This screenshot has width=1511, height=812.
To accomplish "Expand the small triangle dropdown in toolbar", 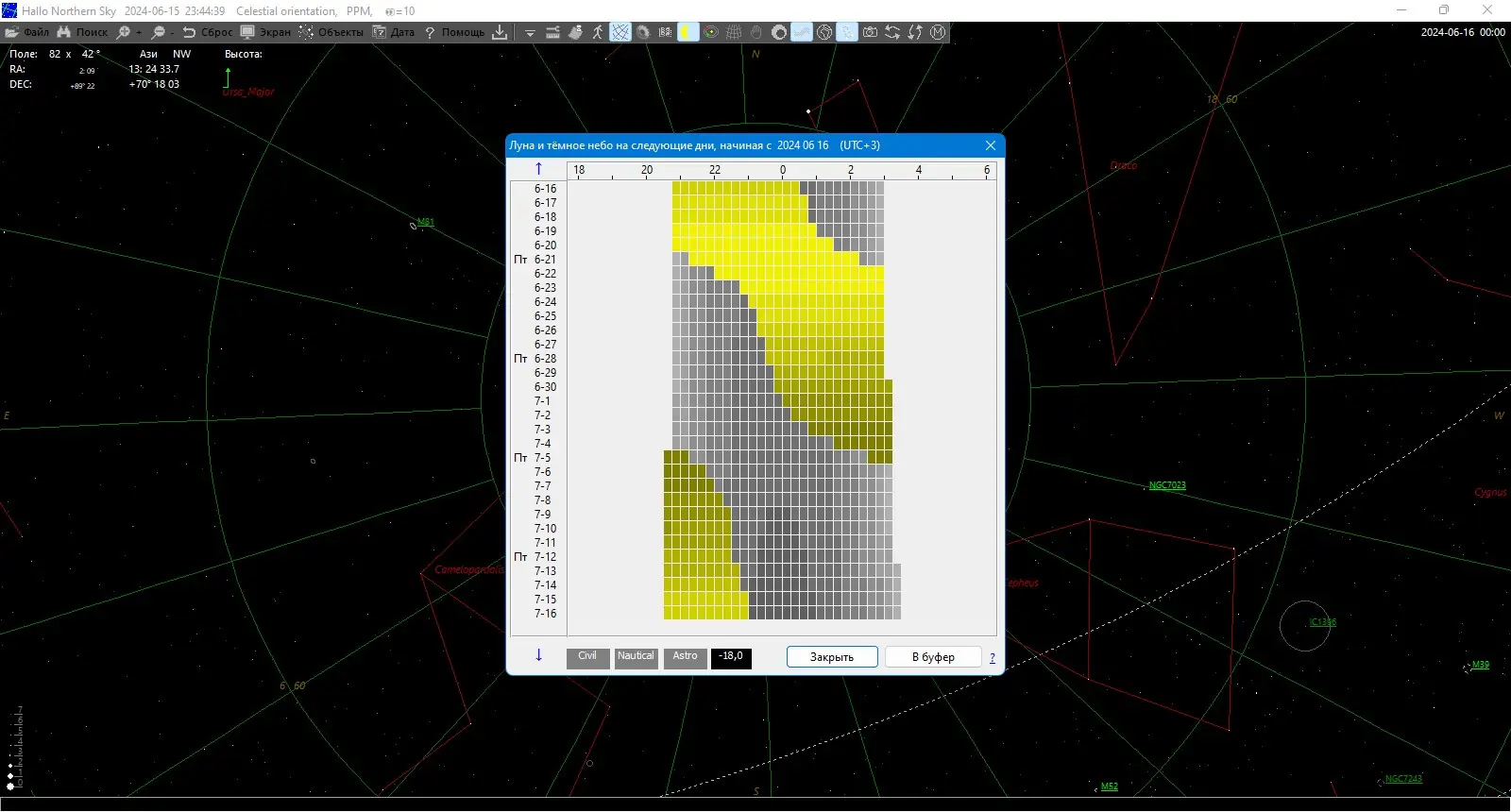I will click(530, 33).
